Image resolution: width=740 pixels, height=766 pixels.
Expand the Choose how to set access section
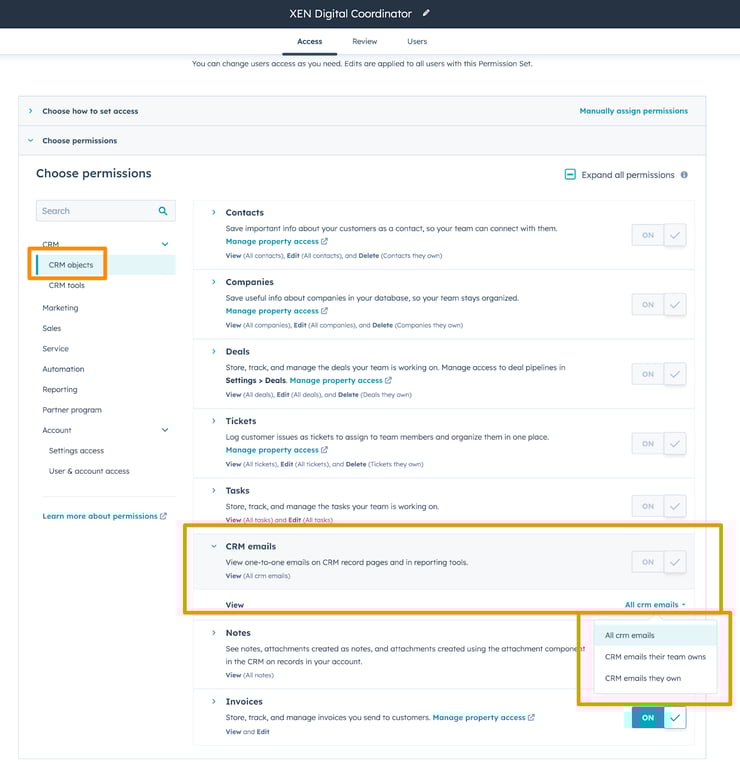click(x=30, y=111)
